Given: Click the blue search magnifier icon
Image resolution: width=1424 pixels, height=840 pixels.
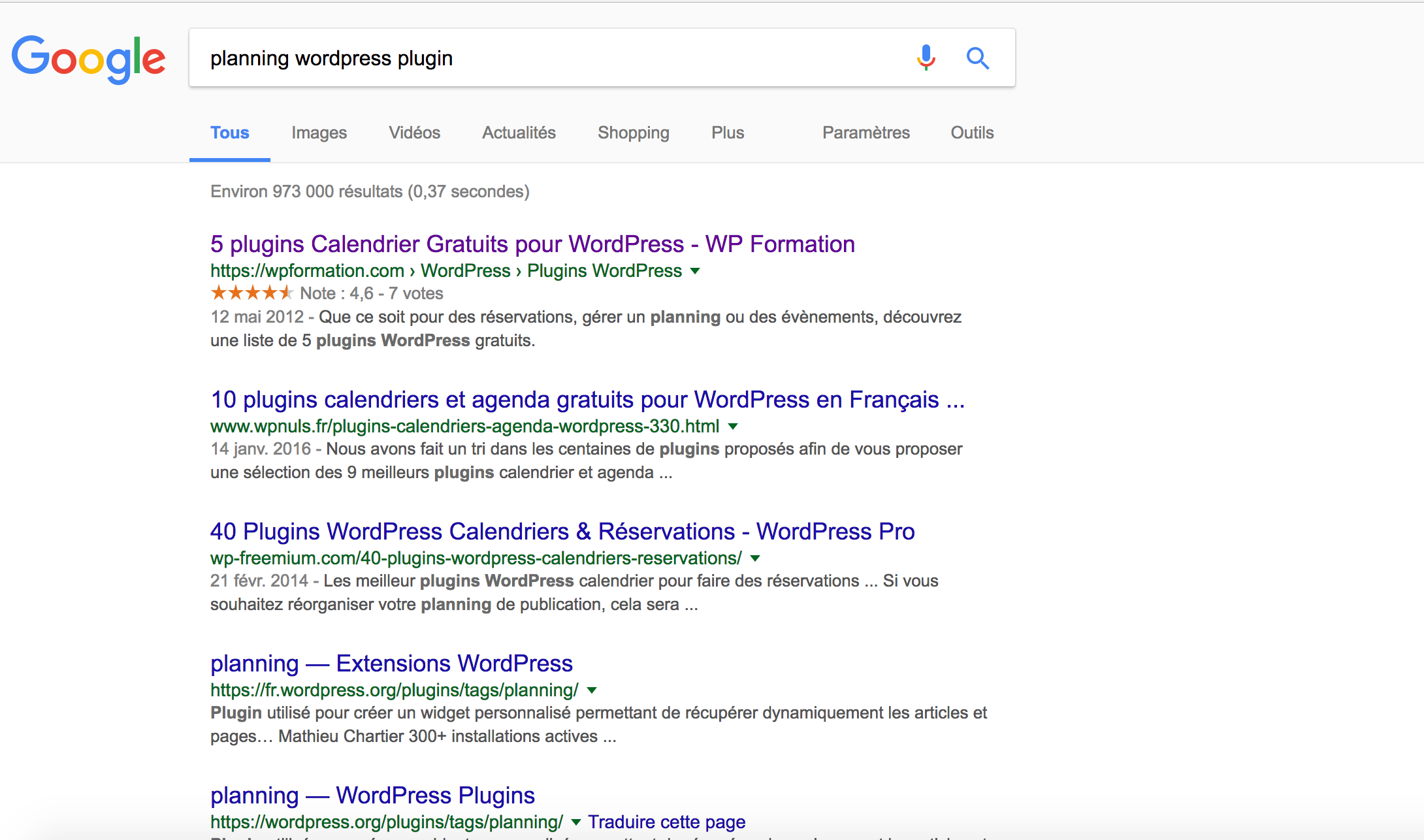Looking at the screenshot, I should [x=977, y=58].
